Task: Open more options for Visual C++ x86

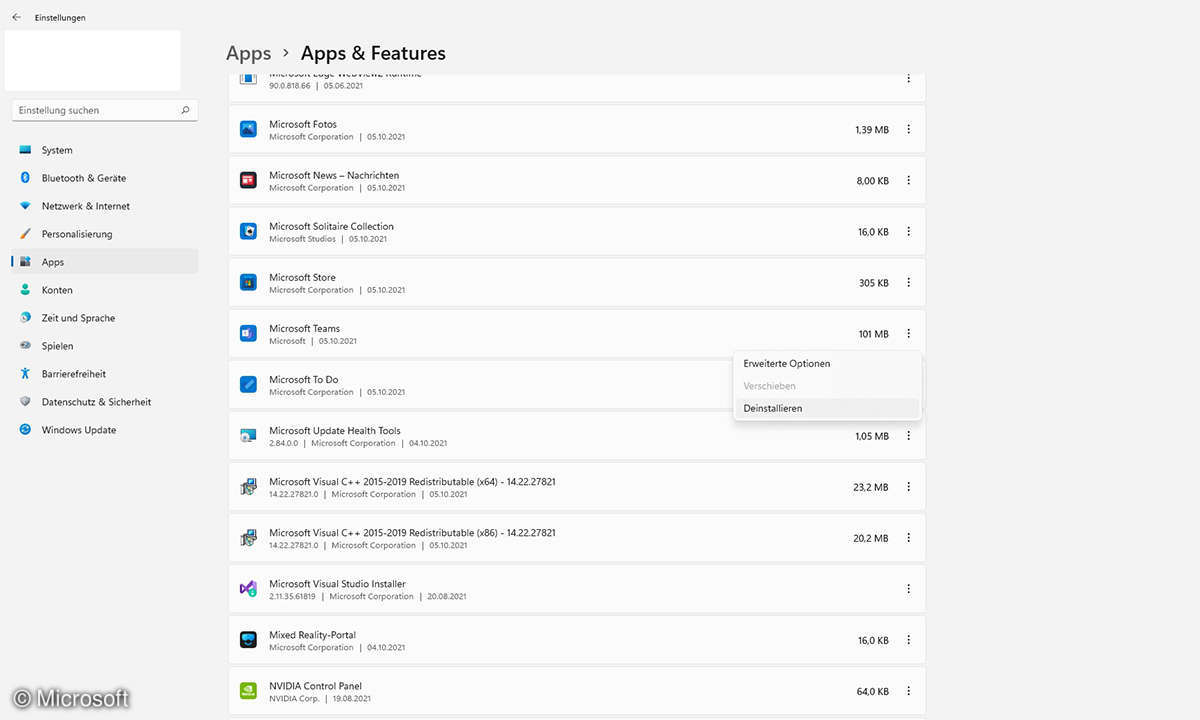Action: tap(908, 538)
